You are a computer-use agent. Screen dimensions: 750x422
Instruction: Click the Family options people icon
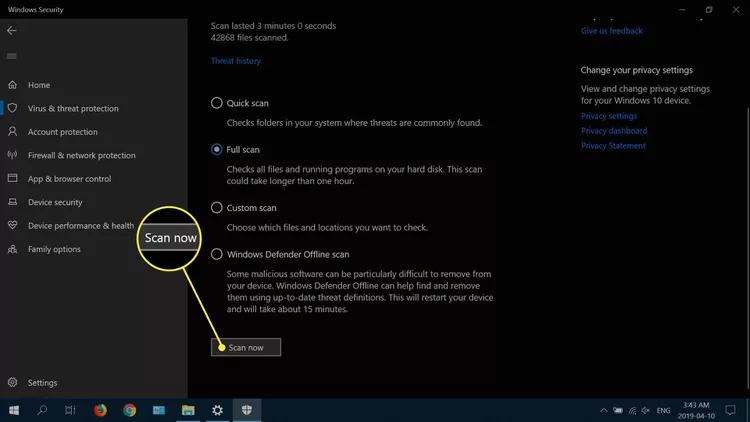[12, 249]
